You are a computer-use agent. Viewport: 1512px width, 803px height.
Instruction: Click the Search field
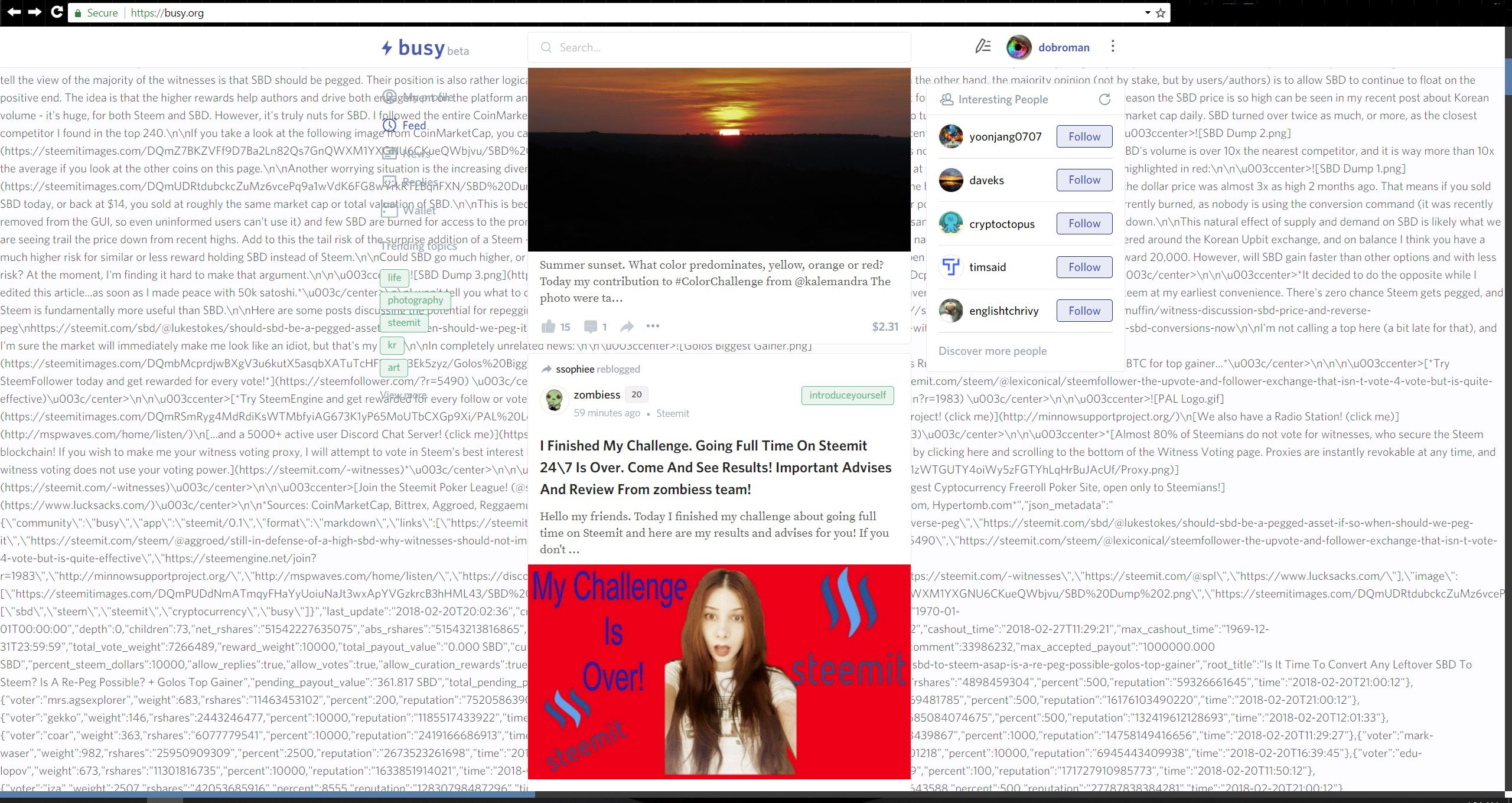pos(719,47)
